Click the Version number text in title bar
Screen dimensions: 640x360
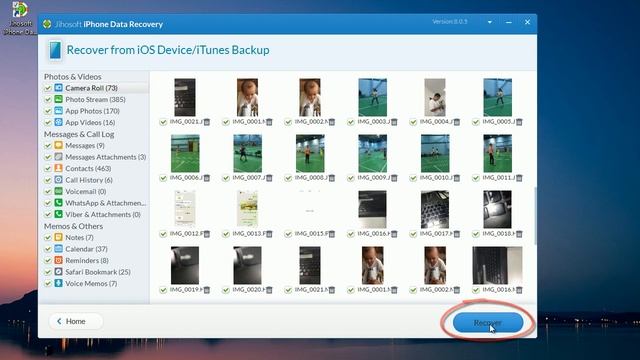click(450, 21)
